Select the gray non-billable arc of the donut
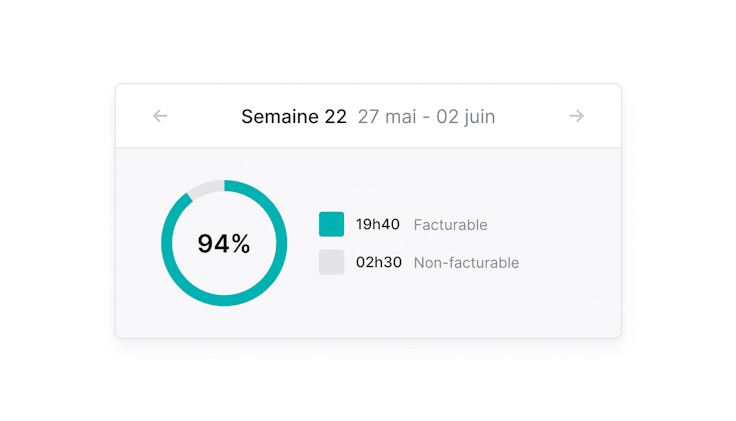Image resolution: width=736 pixels, height=421 pixels. 204,188
